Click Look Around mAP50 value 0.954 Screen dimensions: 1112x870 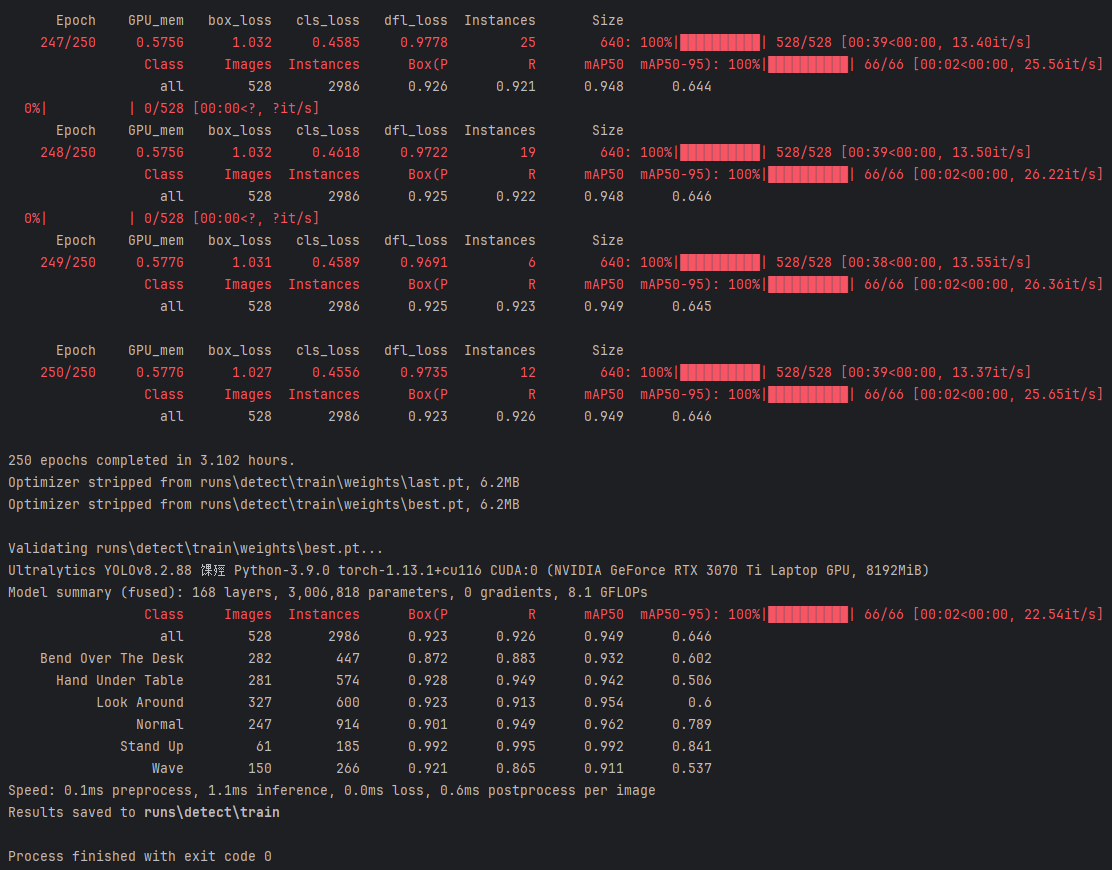(x=604, y=702)
